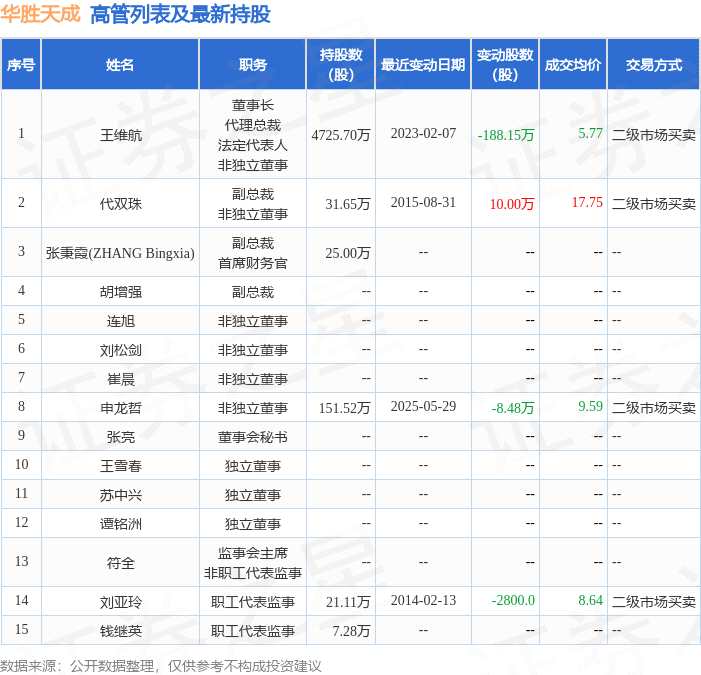Click 二级市场买卖 in 申龙哲 row
This screenshot has width=701, height=675.
click(x=654, y=409)
